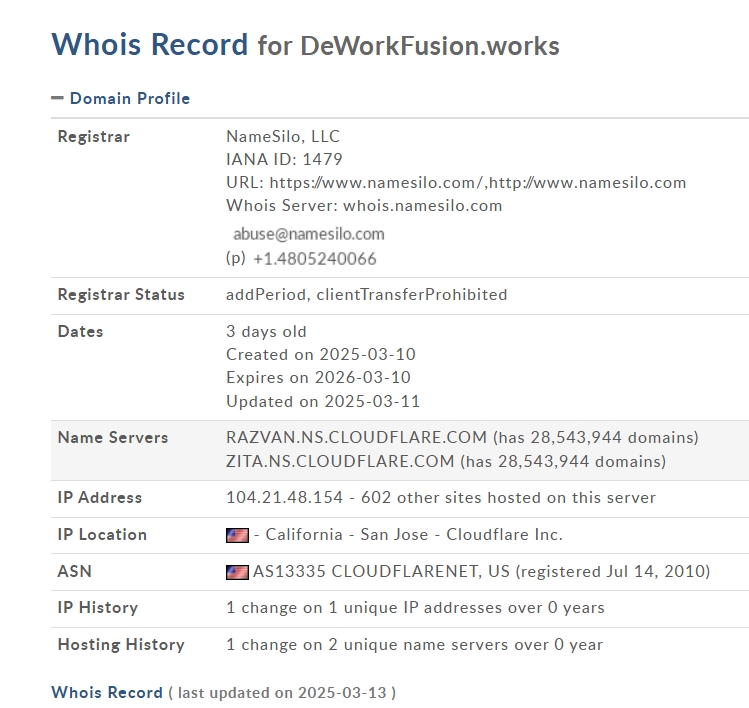Click RAZVAN.NS.CLOUDFLARE.COM name server
Screen dimensions: 749x708
point(356,438)
